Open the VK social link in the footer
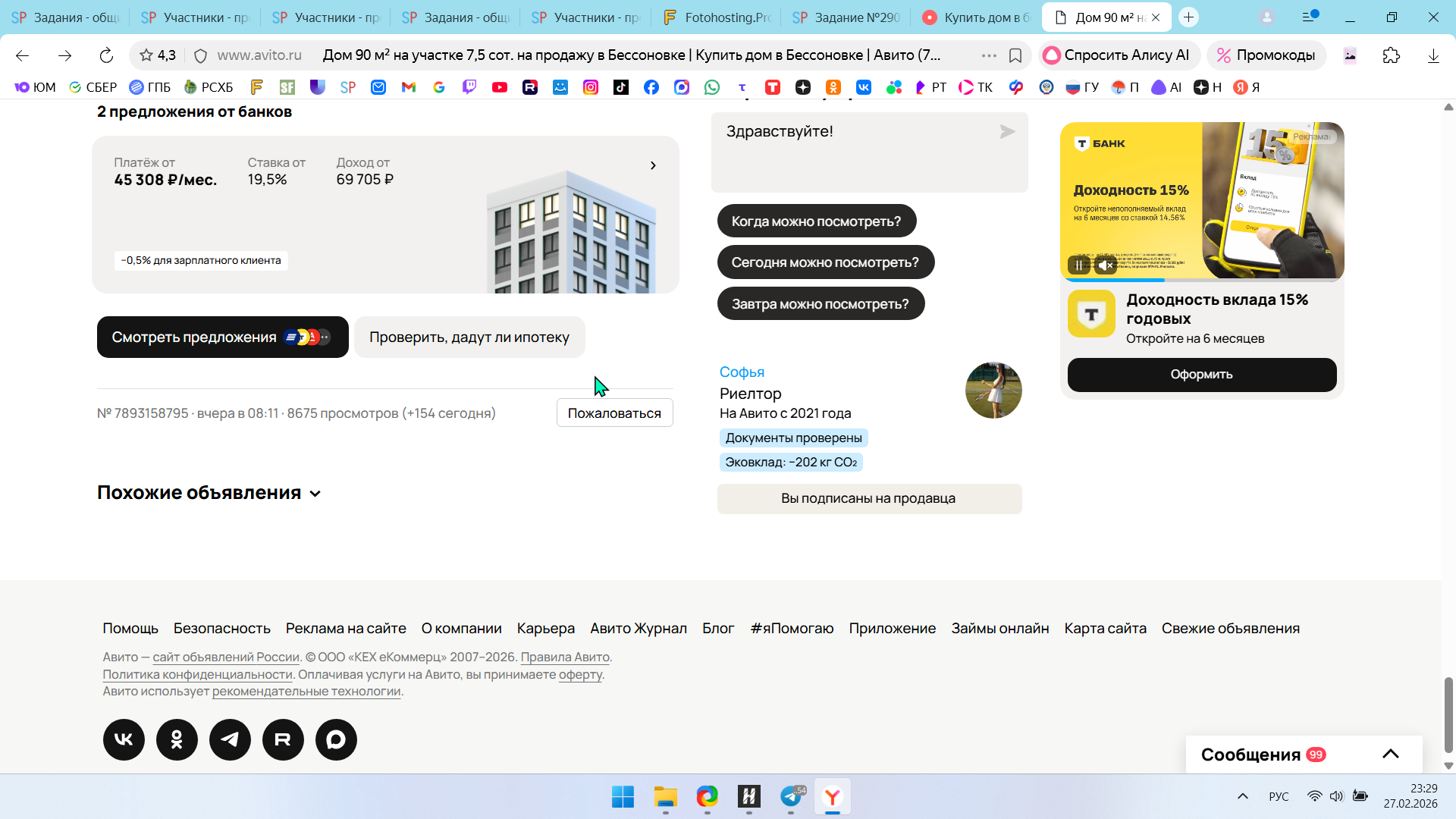Image resolution: width=1456 pixels, height=819 pixels. (x=124, y=739)
